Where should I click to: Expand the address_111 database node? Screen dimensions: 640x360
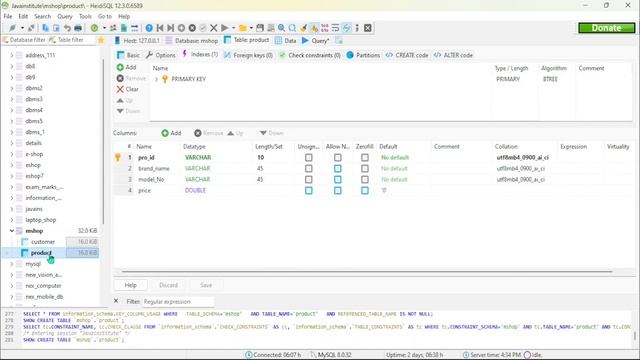coord(12,55)
